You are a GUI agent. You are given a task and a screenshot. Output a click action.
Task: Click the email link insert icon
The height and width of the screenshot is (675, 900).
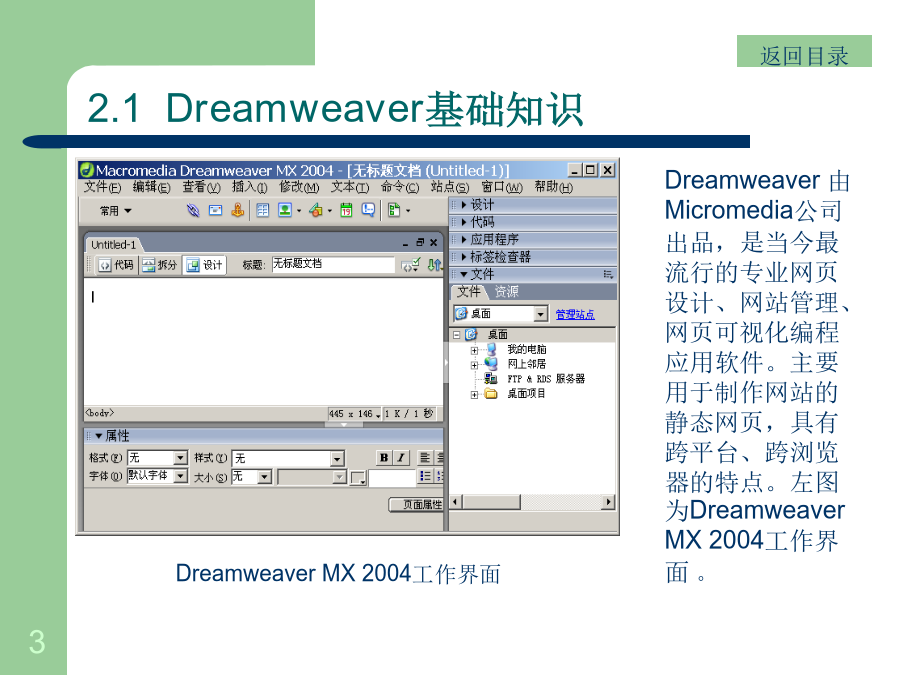(215, 211)
